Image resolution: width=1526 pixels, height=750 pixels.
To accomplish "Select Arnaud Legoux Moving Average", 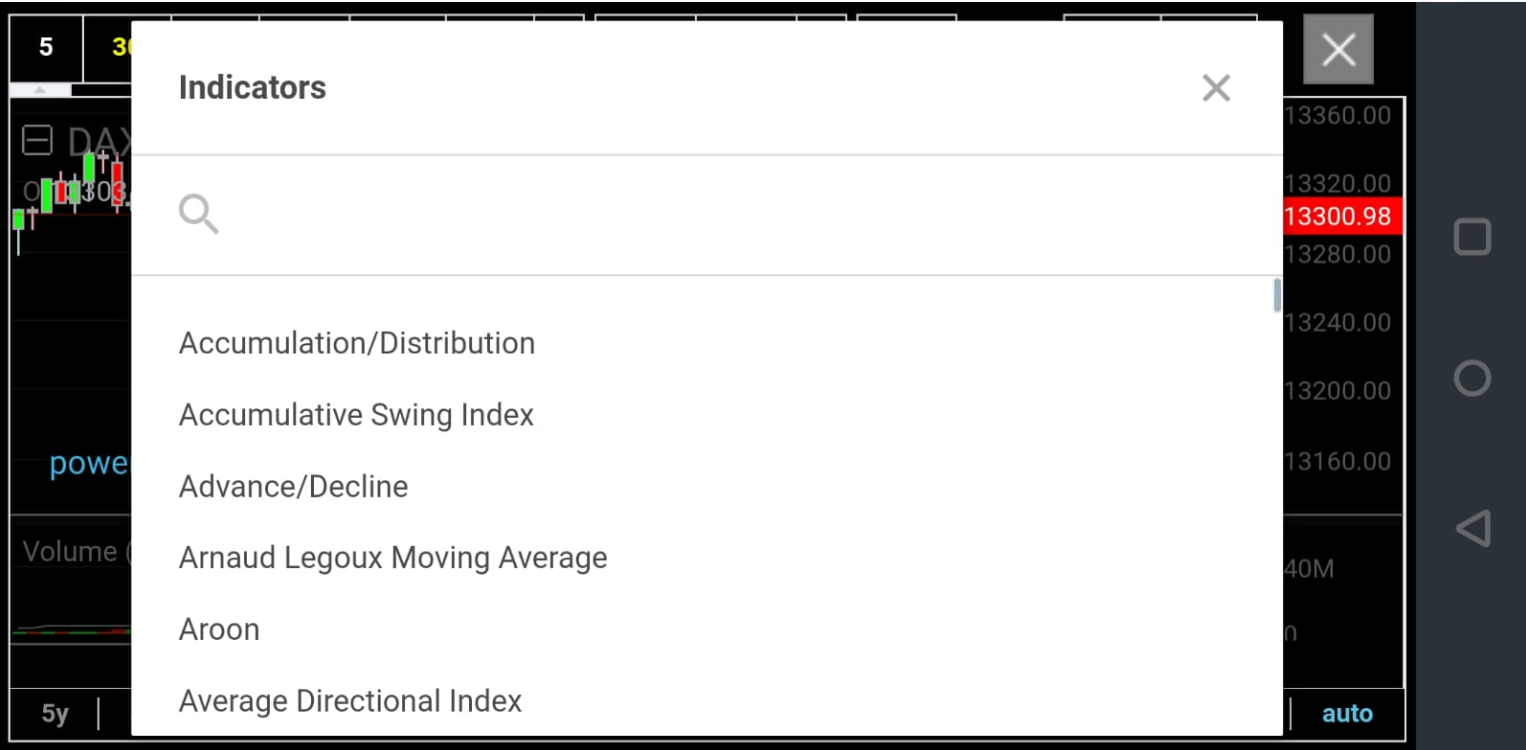I will tap(393, 558).
